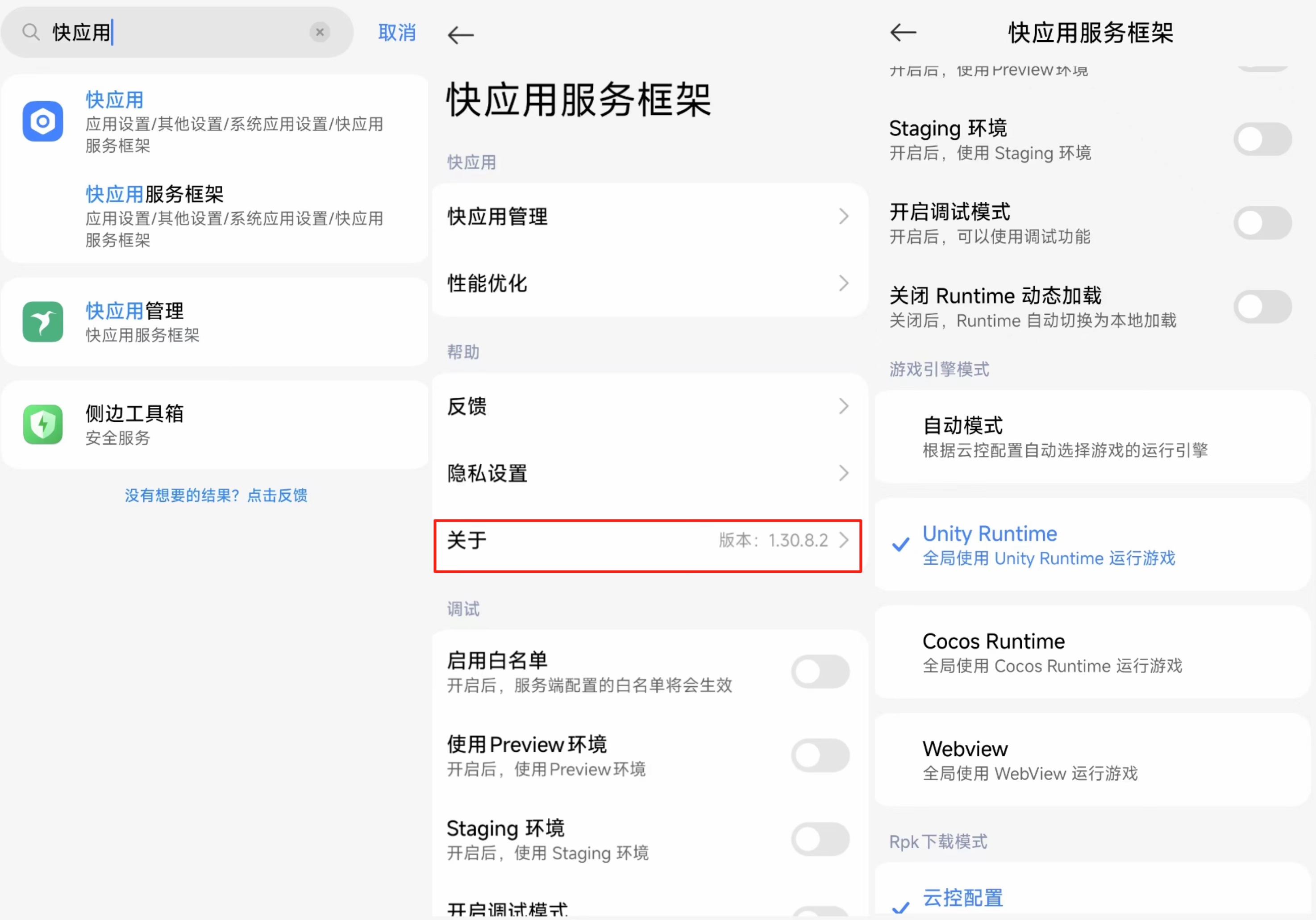Screen dimensions: 1316x920
Task: Click 游戏引擎模式 section header
Action: click(x=939, y=369)
